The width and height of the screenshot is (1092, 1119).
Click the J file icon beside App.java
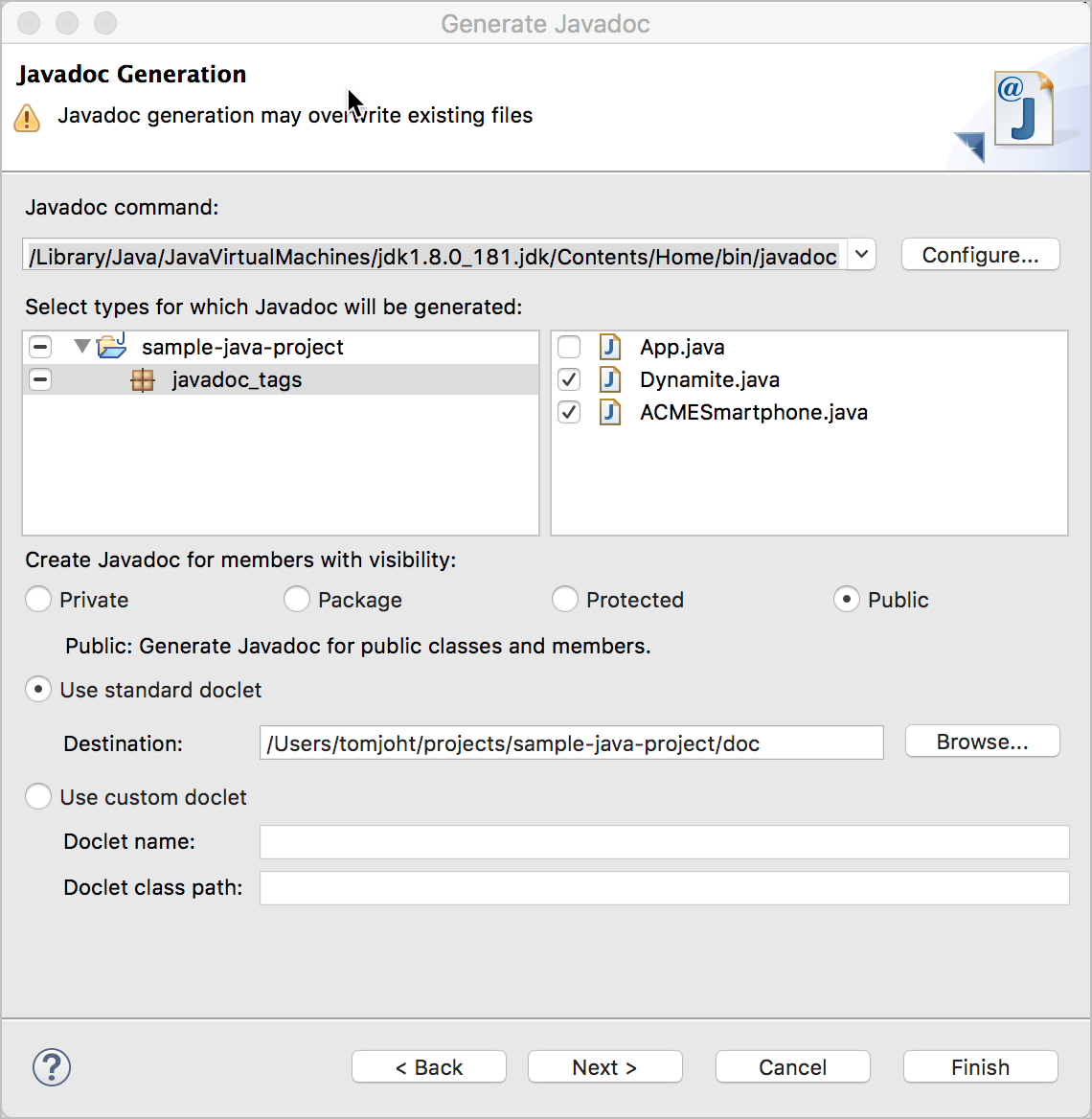(610, 347)
